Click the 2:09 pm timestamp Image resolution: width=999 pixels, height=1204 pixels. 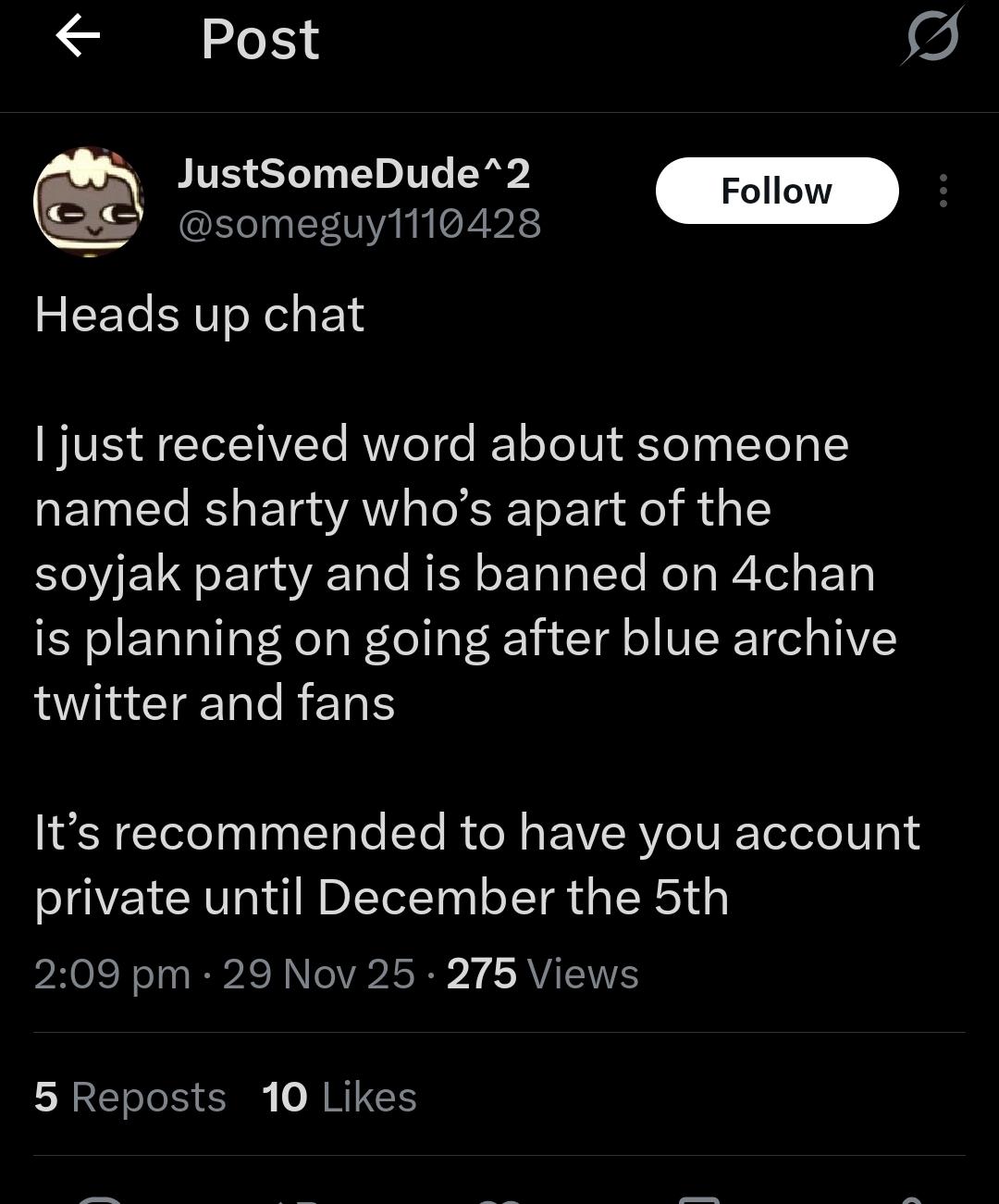[111, 974]
